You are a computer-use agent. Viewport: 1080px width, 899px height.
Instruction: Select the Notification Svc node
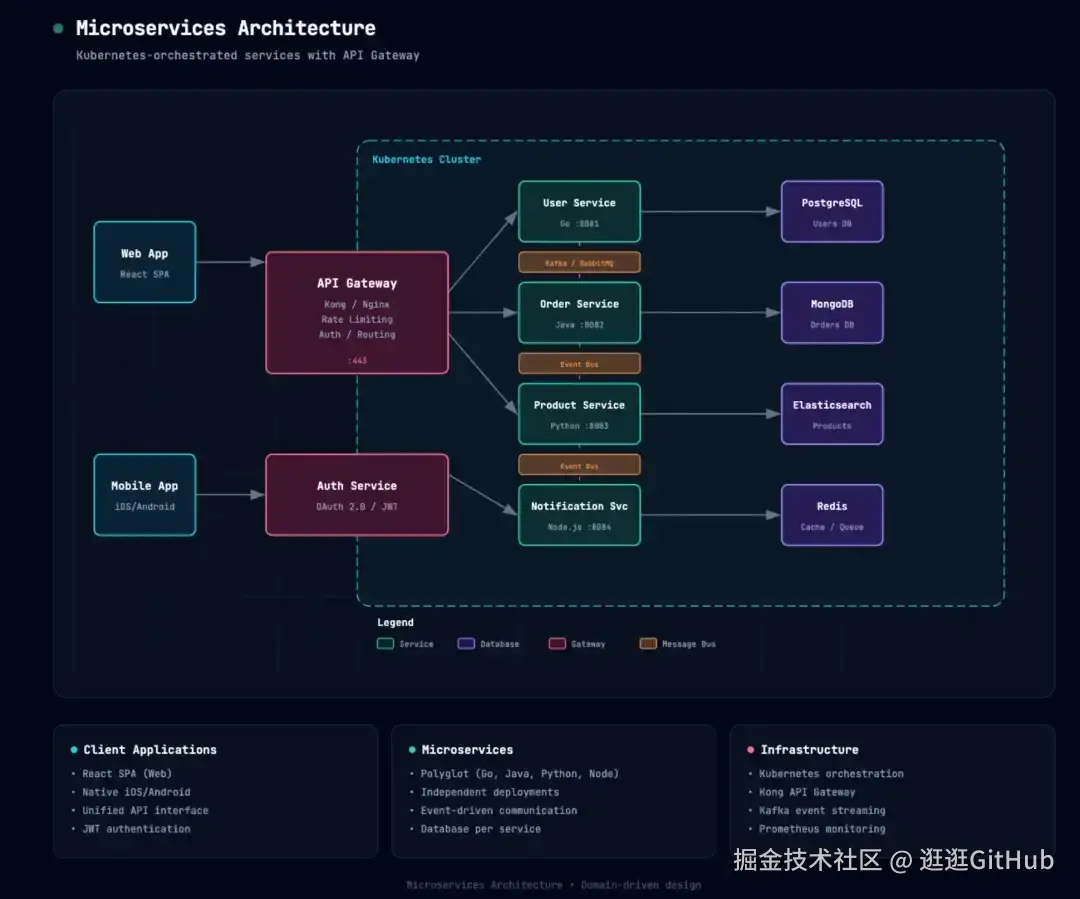(x=579, y=515)
